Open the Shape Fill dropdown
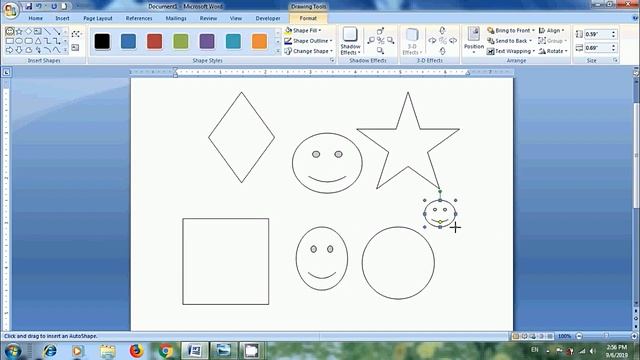This screenshot has width=640, height=360. pyautogui.click(x=302, y=31)
